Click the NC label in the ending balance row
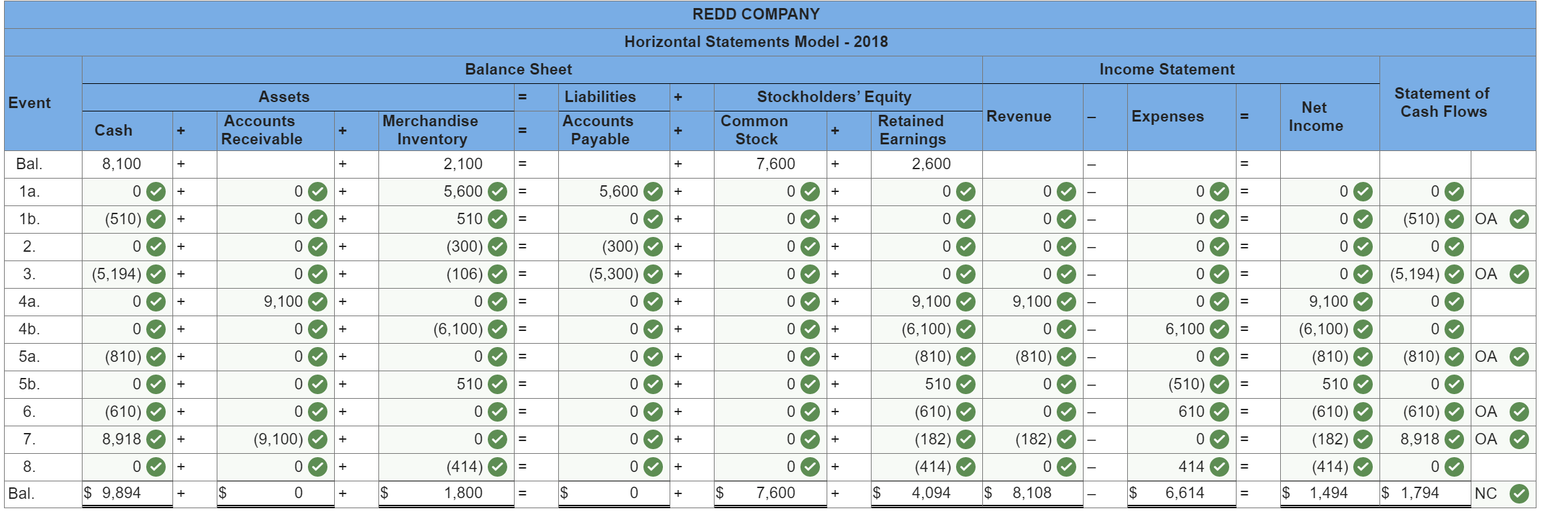 (x=1486, y=493)
